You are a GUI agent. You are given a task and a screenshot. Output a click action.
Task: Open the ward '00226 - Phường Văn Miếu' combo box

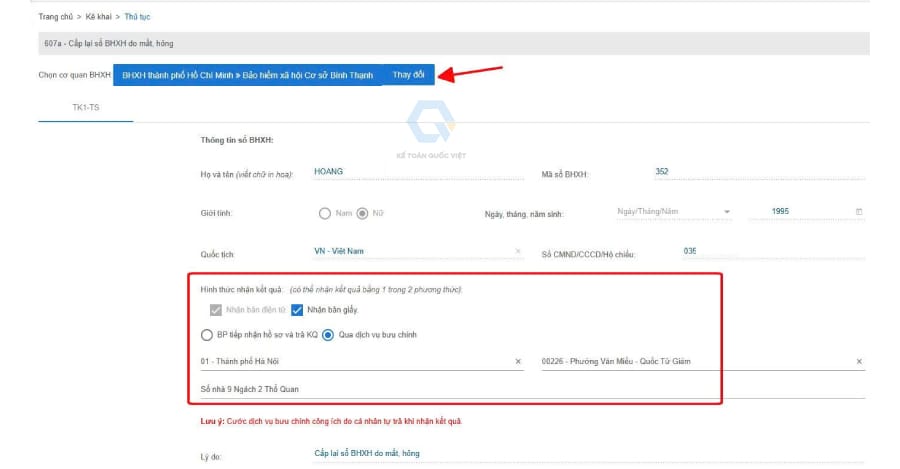coord(703,362)
